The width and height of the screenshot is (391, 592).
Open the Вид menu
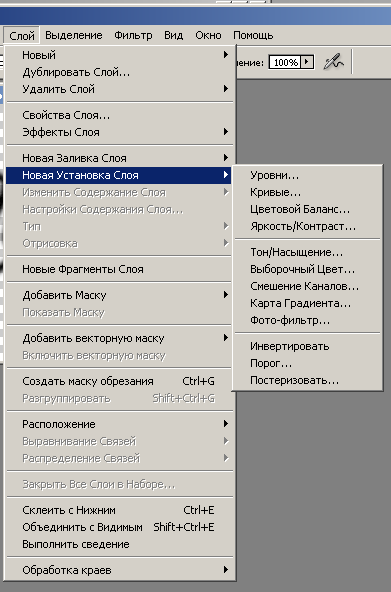[174, 35]
